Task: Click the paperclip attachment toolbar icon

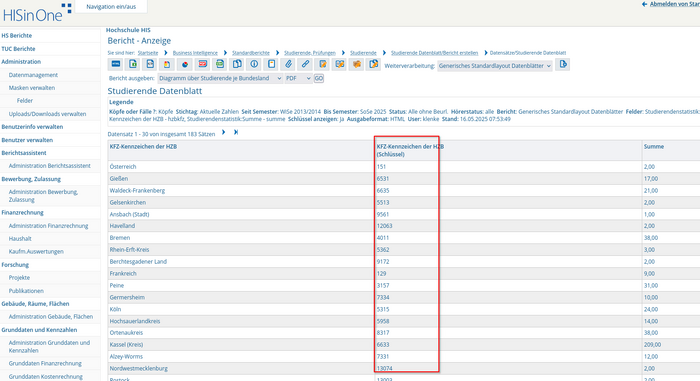Action: (288, 64)
